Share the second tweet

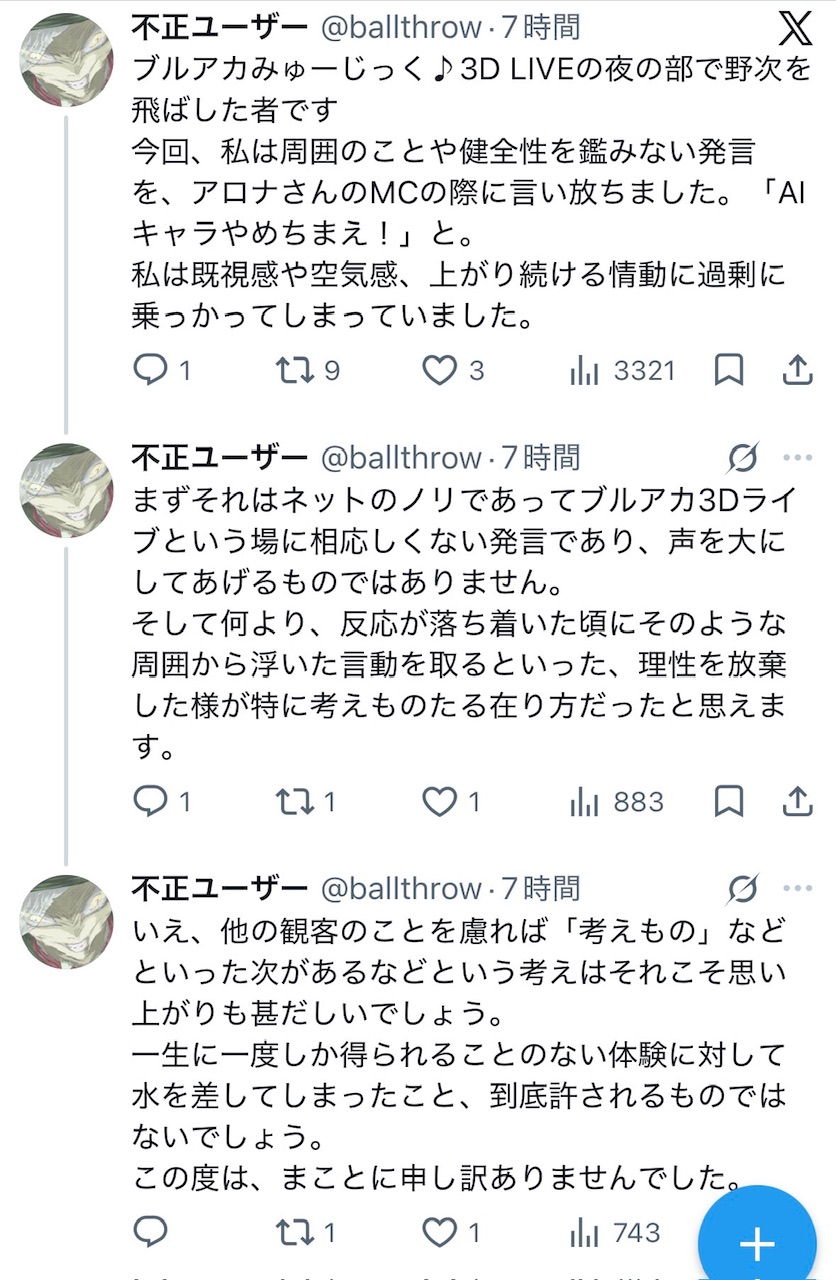coord(797,801)
